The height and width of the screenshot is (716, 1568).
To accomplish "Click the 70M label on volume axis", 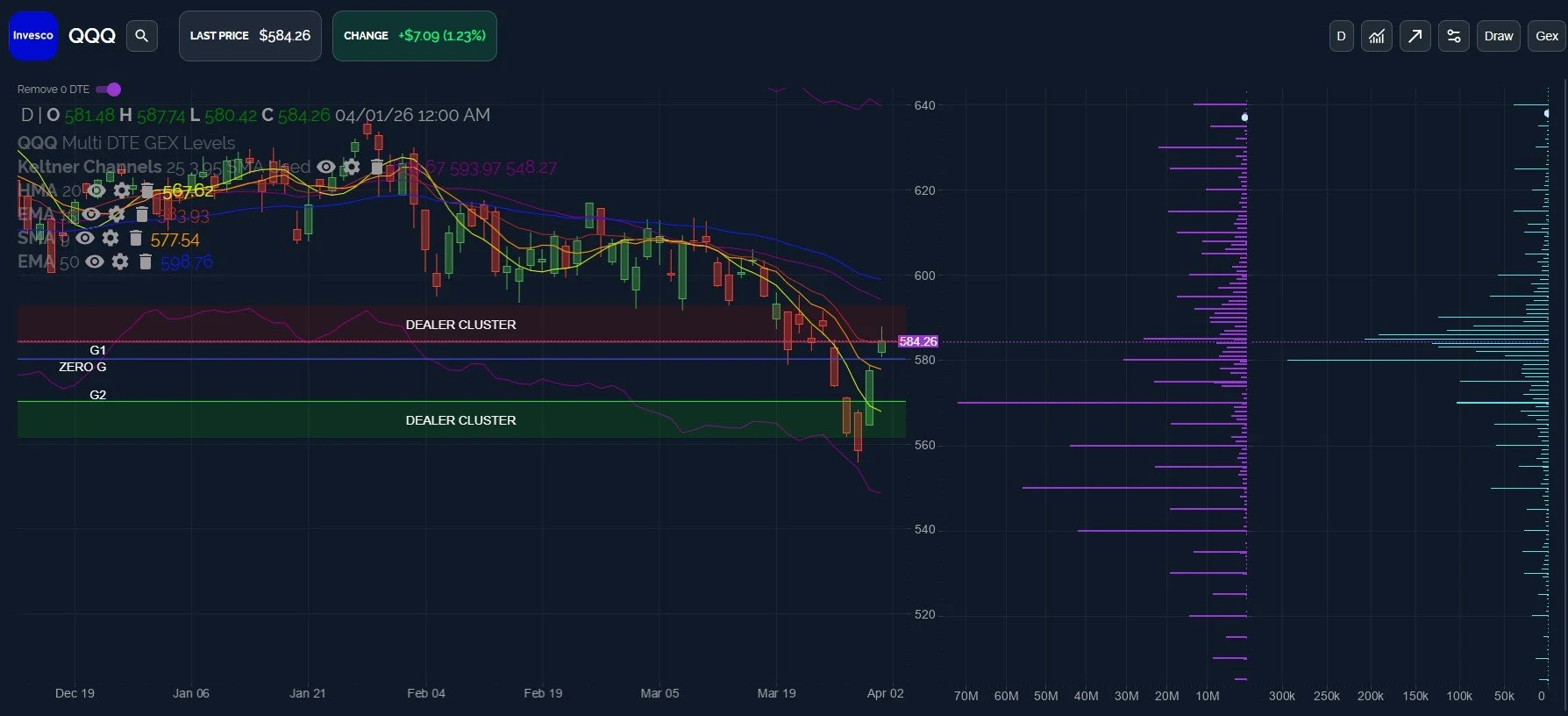I will tap(966, 696).
